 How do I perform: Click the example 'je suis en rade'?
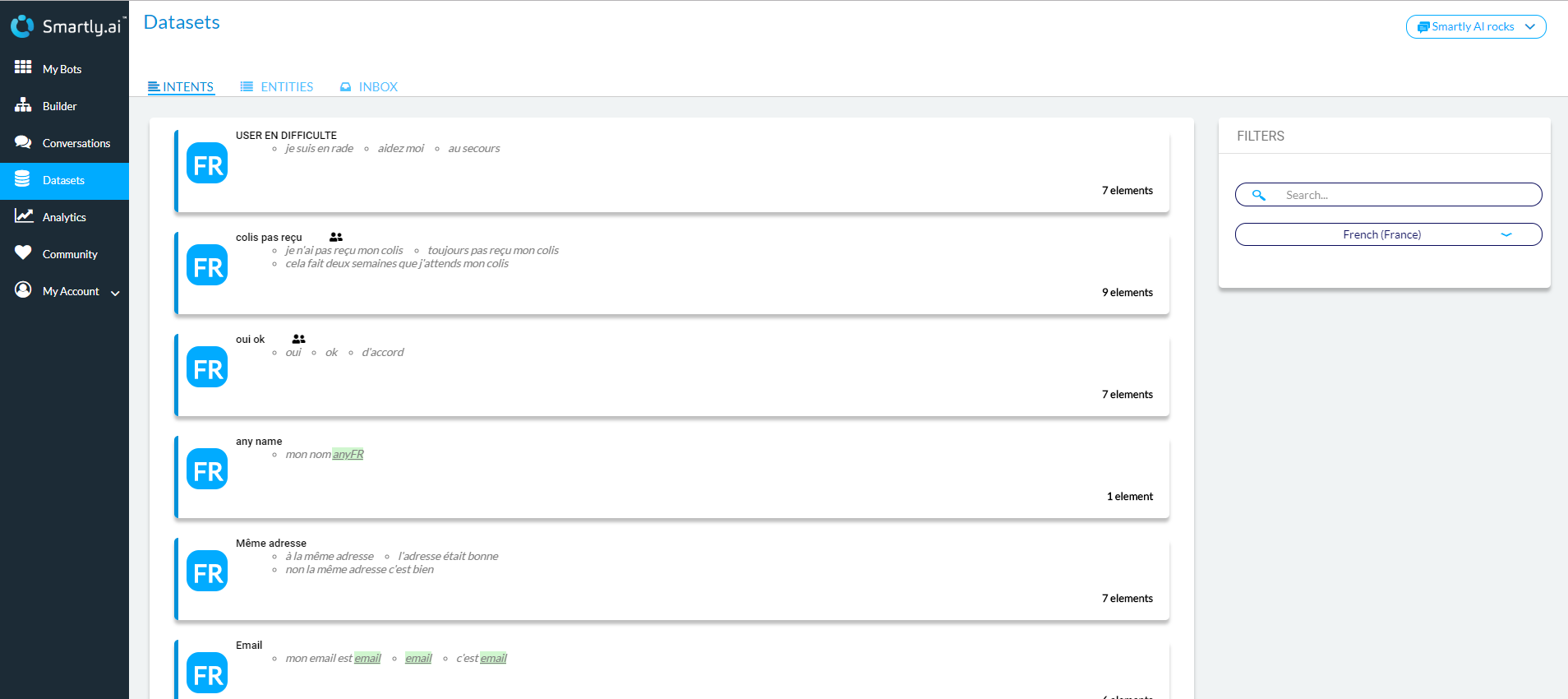[319, 148]
